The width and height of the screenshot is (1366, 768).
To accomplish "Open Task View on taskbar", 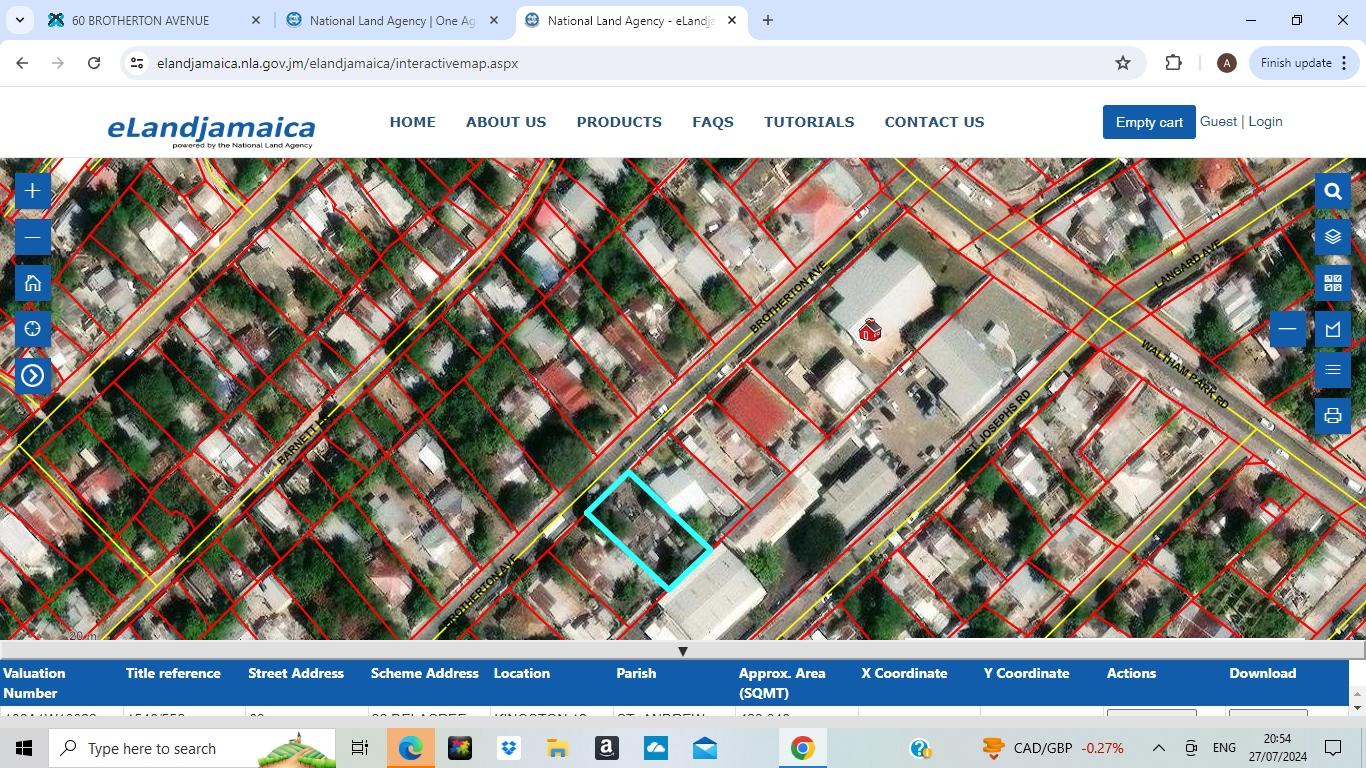I will tap(360, 748).
